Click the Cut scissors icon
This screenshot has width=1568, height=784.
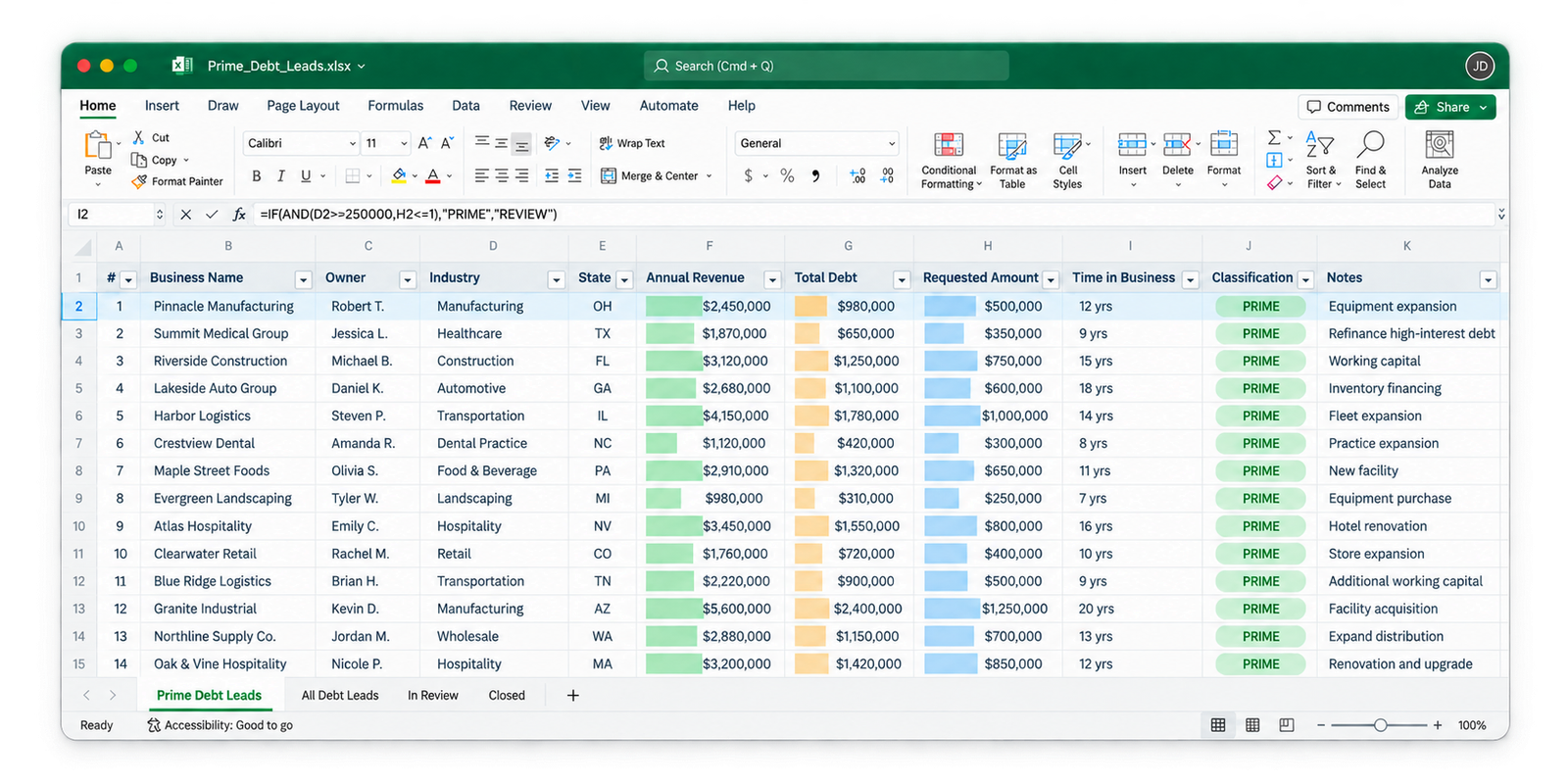point(139,137)
